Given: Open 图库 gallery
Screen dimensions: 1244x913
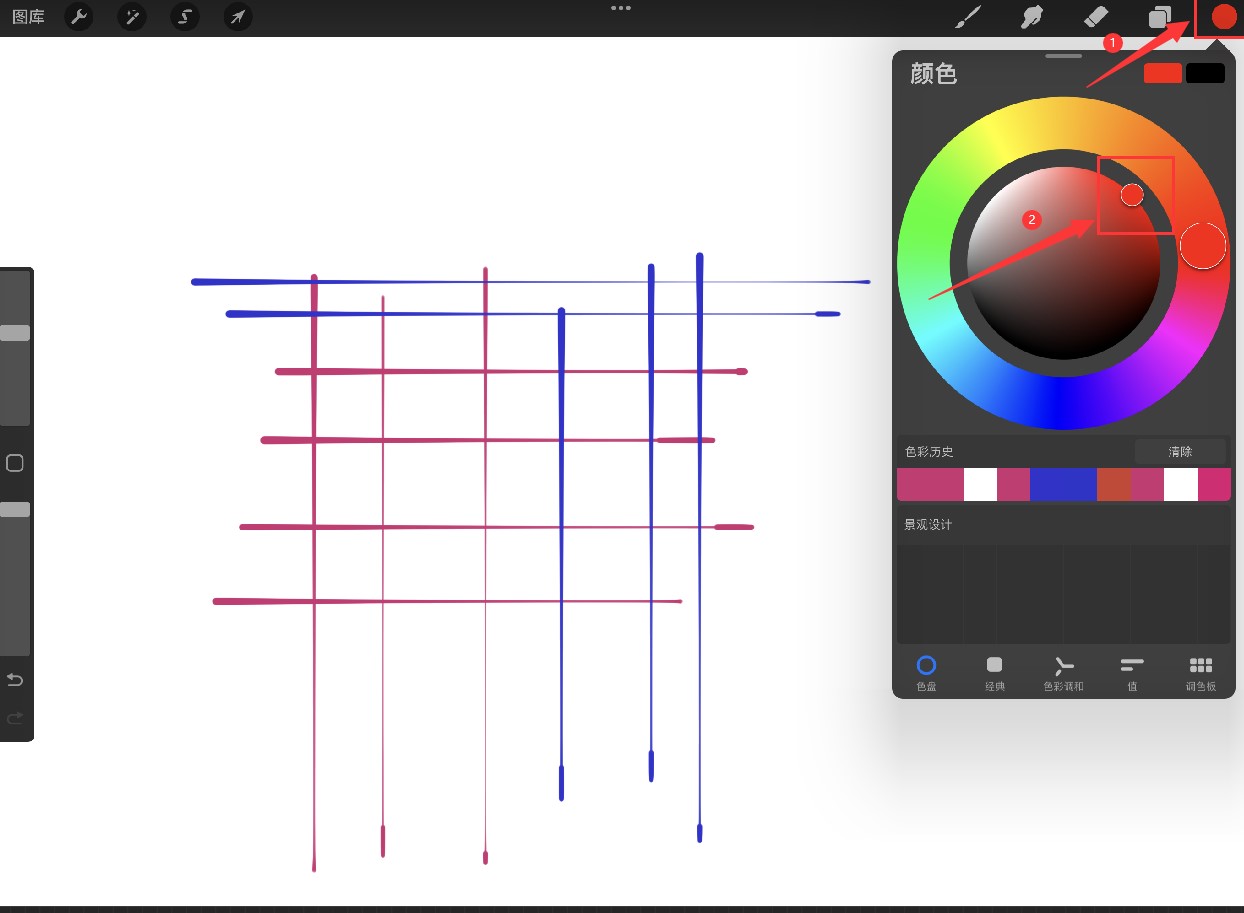Looking at the screenshot, I should (x=28, y=17).
